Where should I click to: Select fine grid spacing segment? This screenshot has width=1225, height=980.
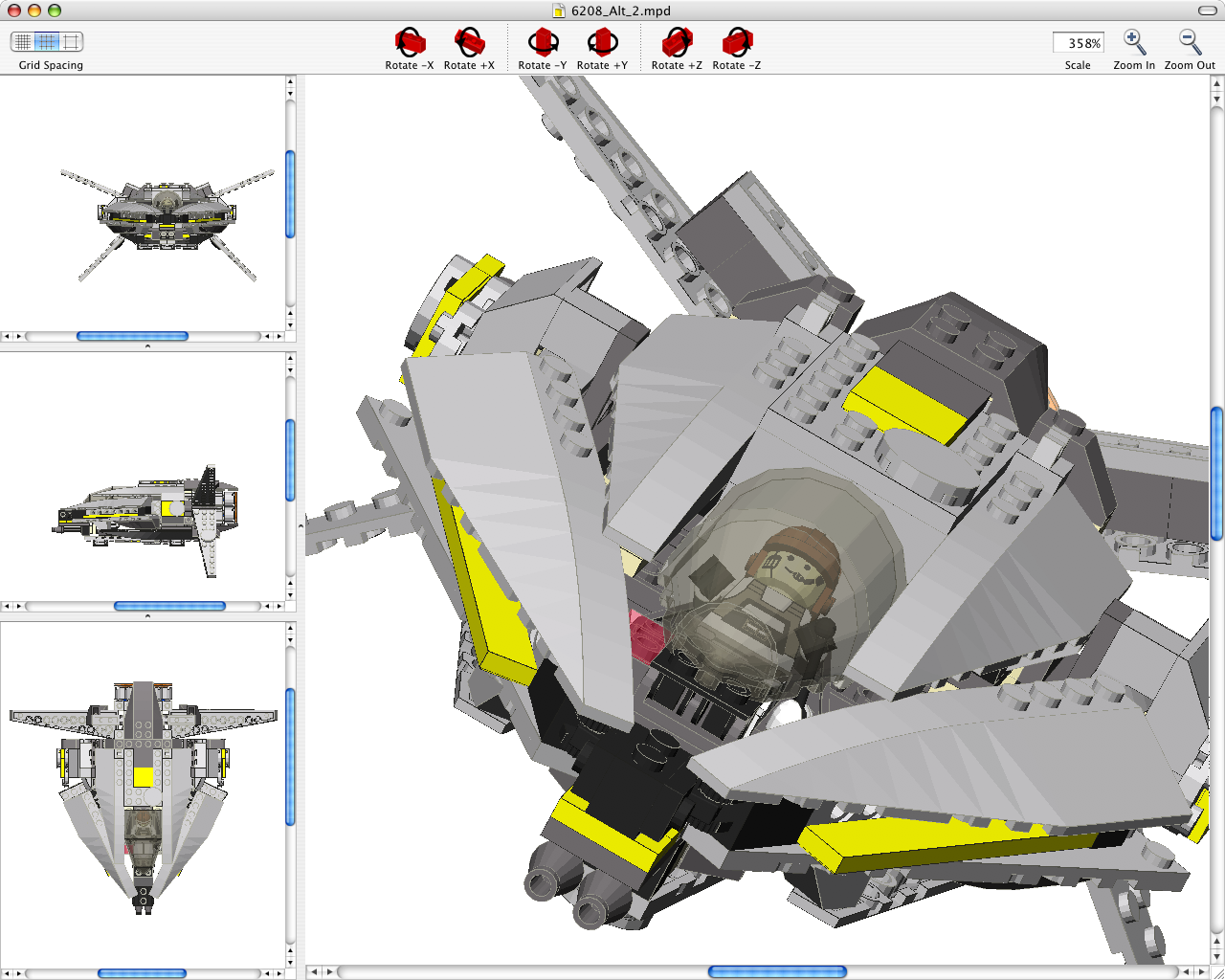[x=22, y=41]
